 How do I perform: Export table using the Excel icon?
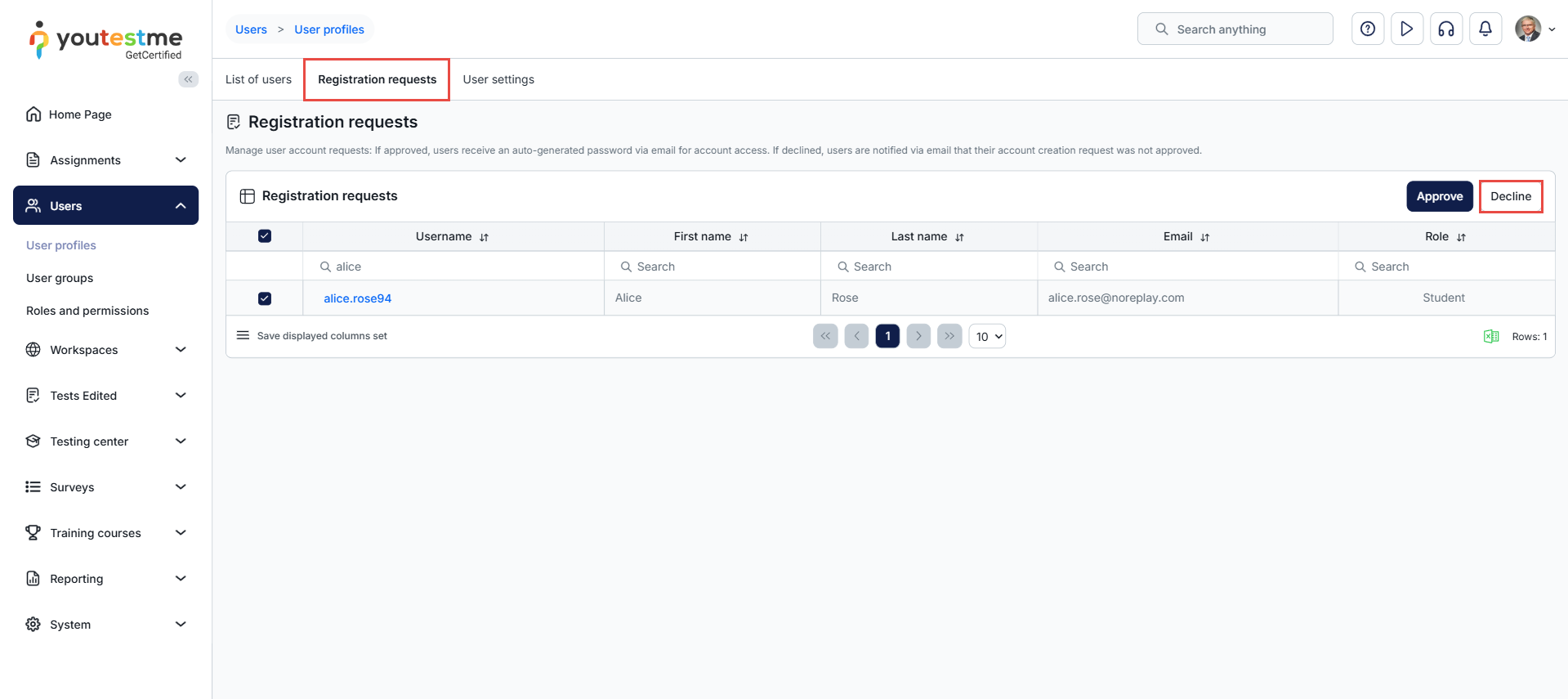point(1490,337)
